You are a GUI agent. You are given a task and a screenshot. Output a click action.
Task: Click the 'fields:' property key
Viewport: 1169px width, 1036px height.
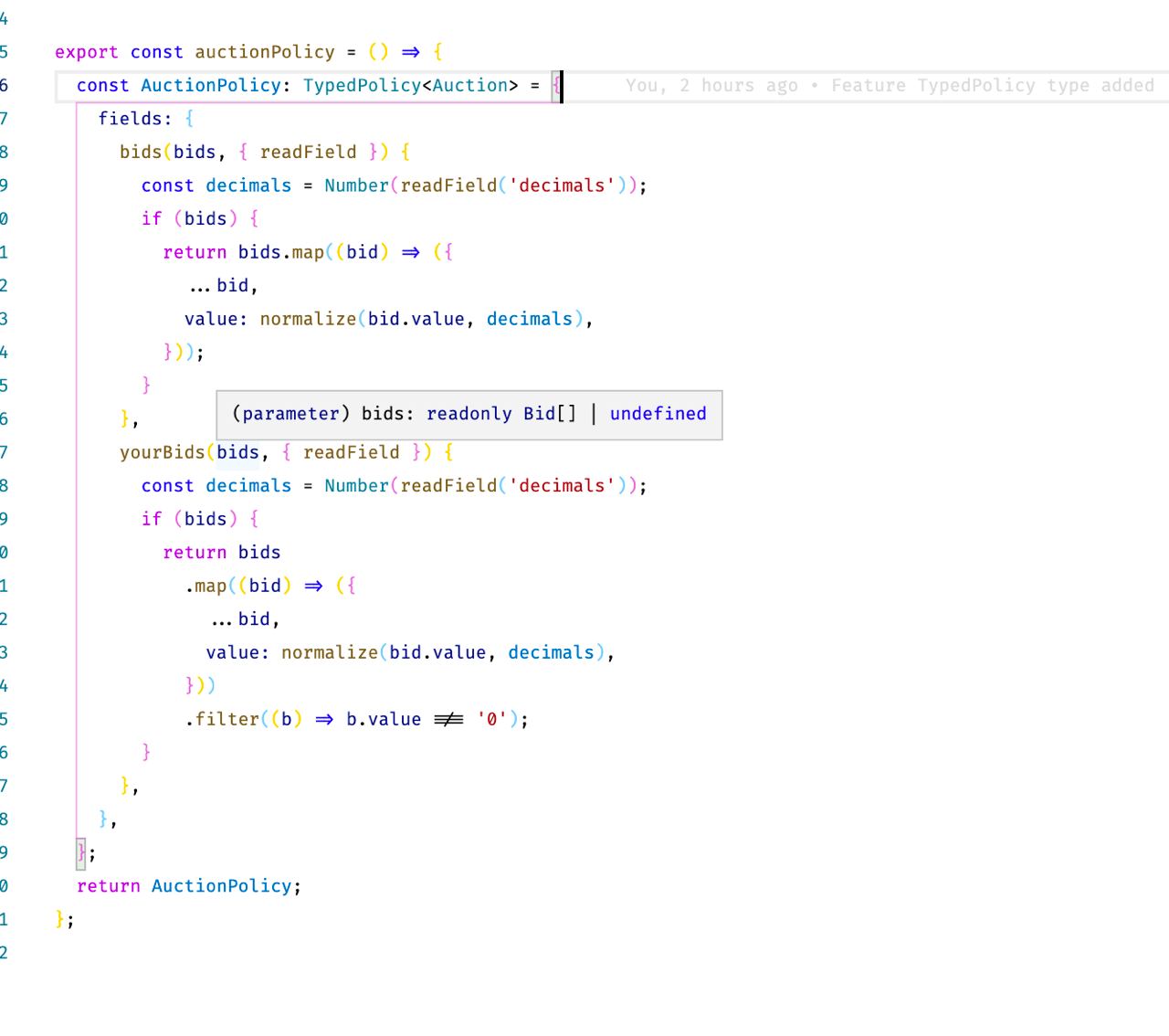135,119
